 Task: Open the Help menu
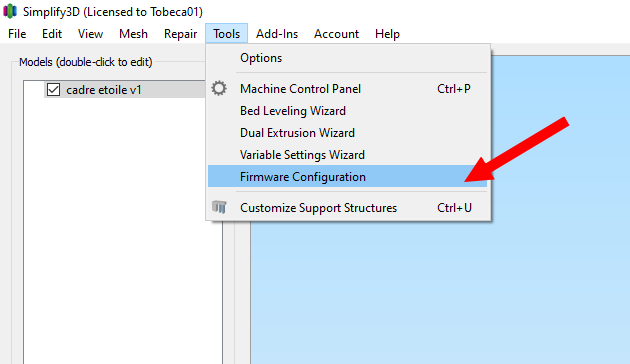pyautogui.click(x=387, y=34)
